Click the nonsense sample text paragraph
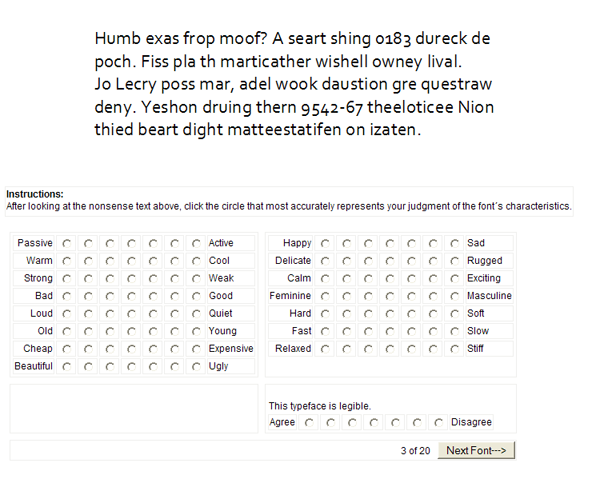 coord(294,84)
